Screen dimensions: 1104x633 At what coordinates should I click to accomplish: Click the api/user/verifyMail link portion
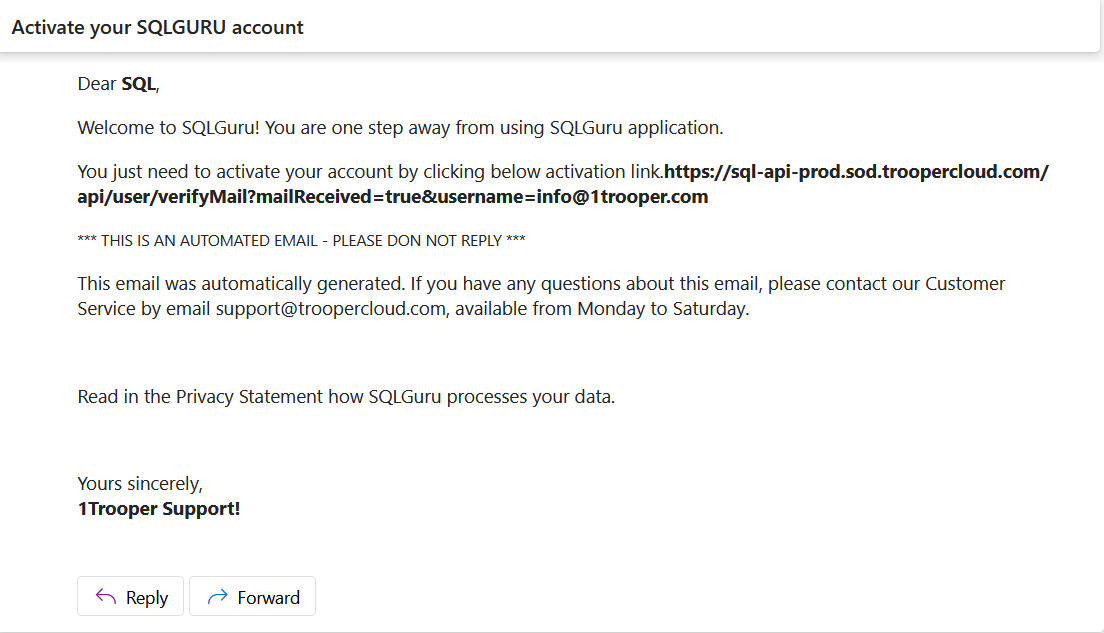point(166,197)
